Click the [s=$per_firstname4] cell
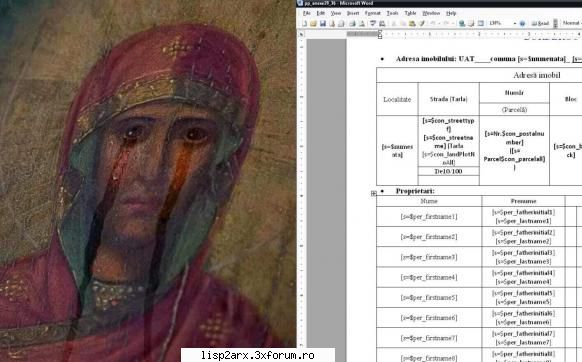The width and height of the screenshot is (582, 362). (429, 277)
